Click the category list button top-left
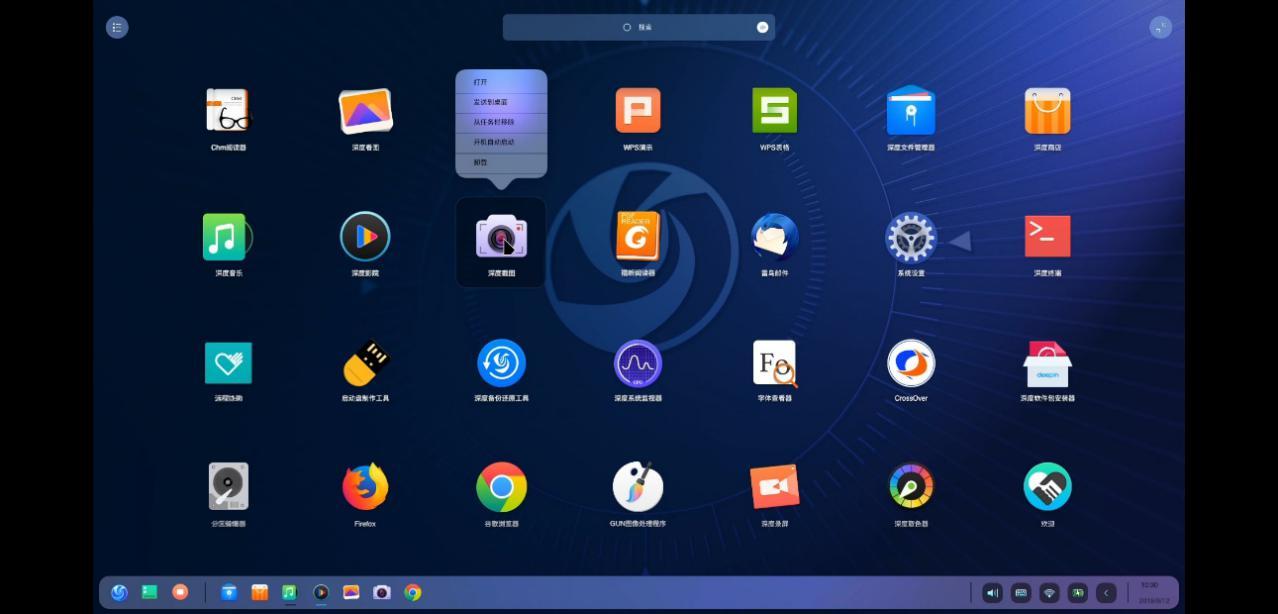Screen dimensions: 1278x614 point(117,27)
